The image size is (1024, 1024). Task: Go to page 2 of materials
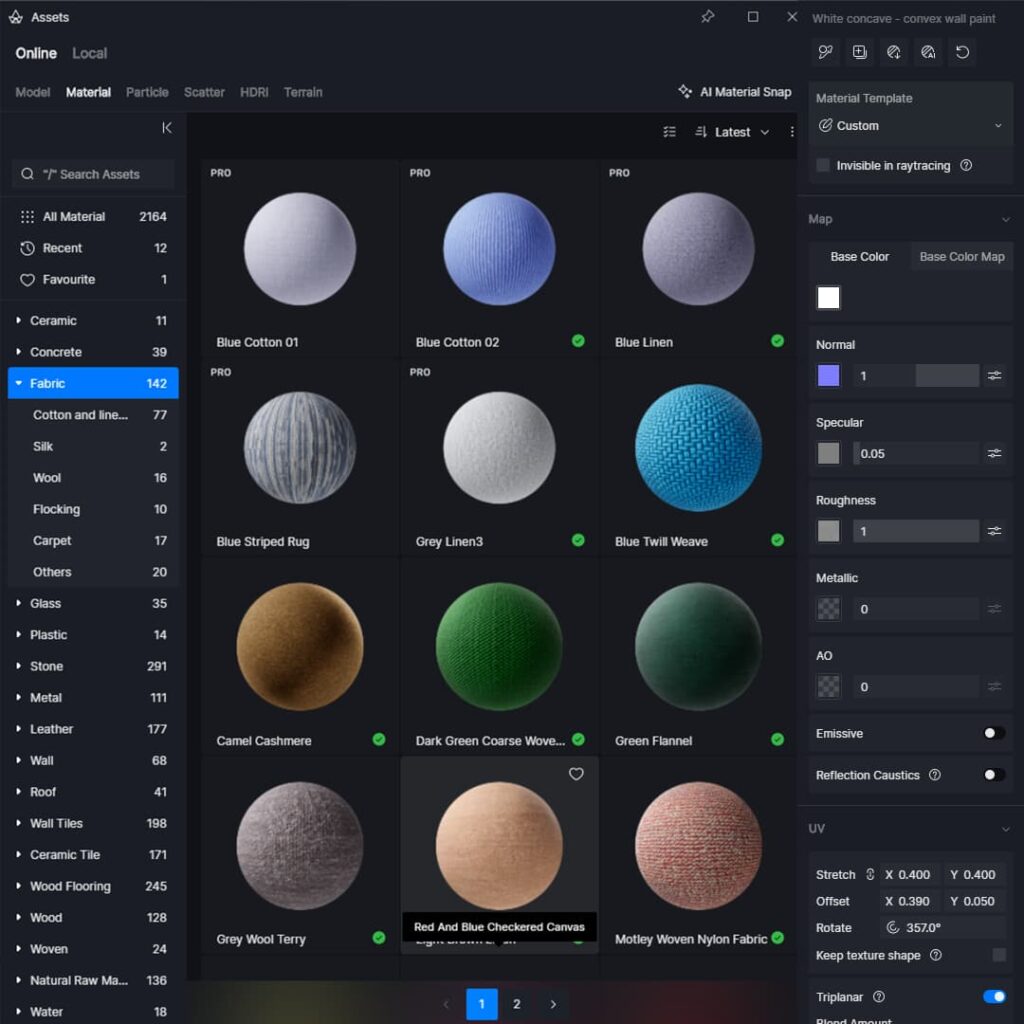tap(516, 1004)
